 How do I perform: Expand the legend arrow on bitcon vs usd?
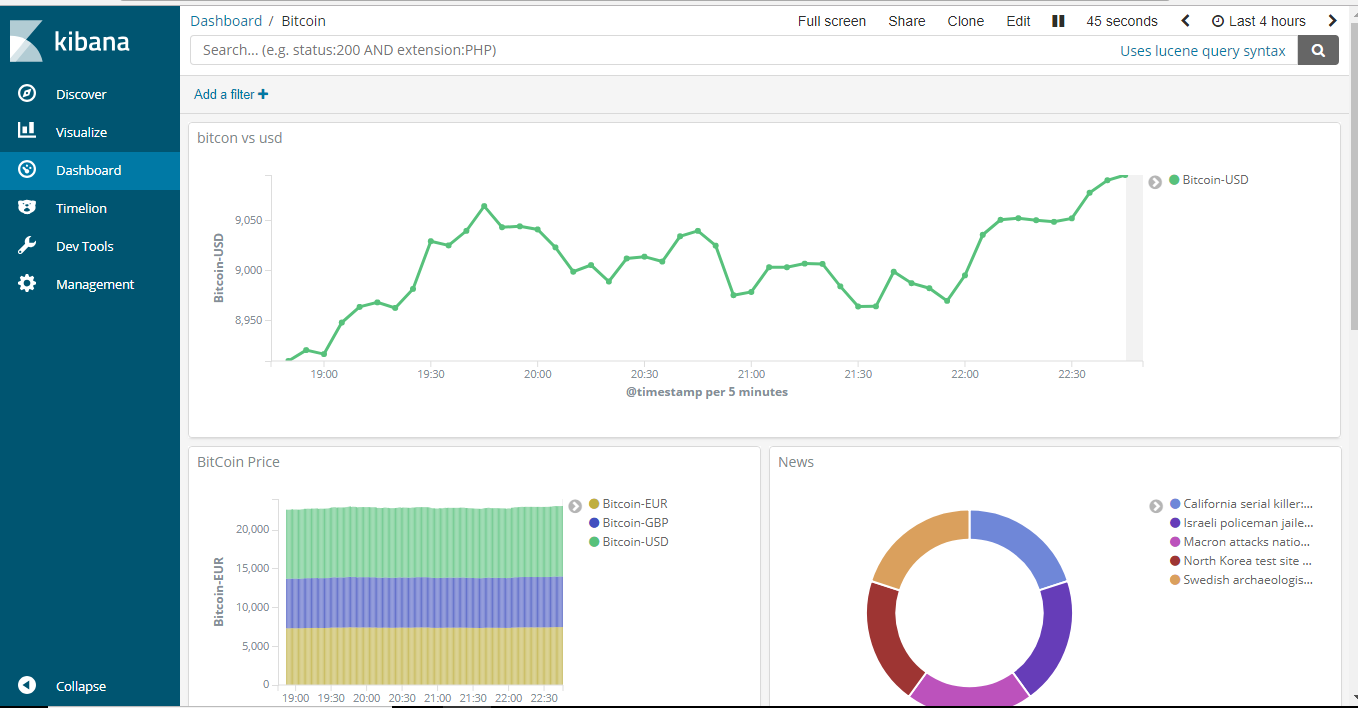coord(1155,181)
